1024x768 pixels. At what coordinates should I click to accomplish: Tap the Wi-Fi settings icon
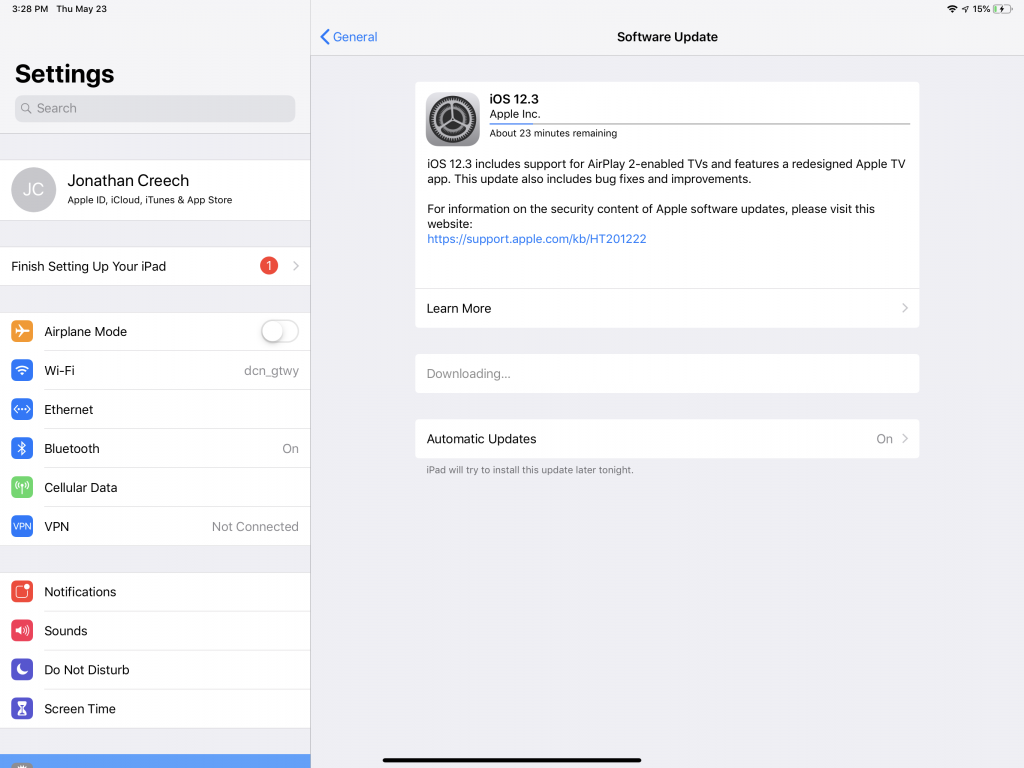click(x=22, y=370)
